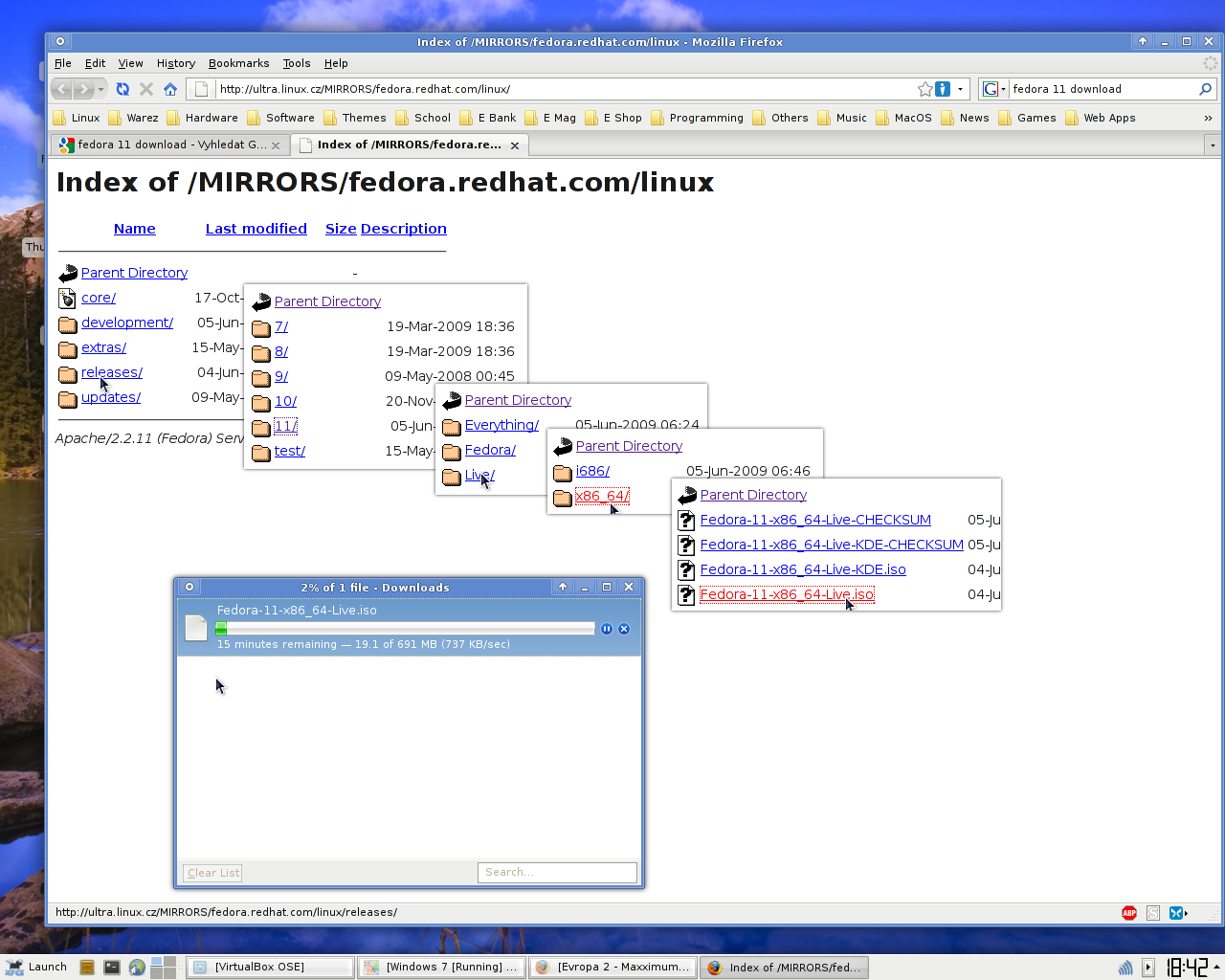Expand the bookmarks toolbar overflow chevron
The width and height of the screenshot is (1225, 980).
1208,118
